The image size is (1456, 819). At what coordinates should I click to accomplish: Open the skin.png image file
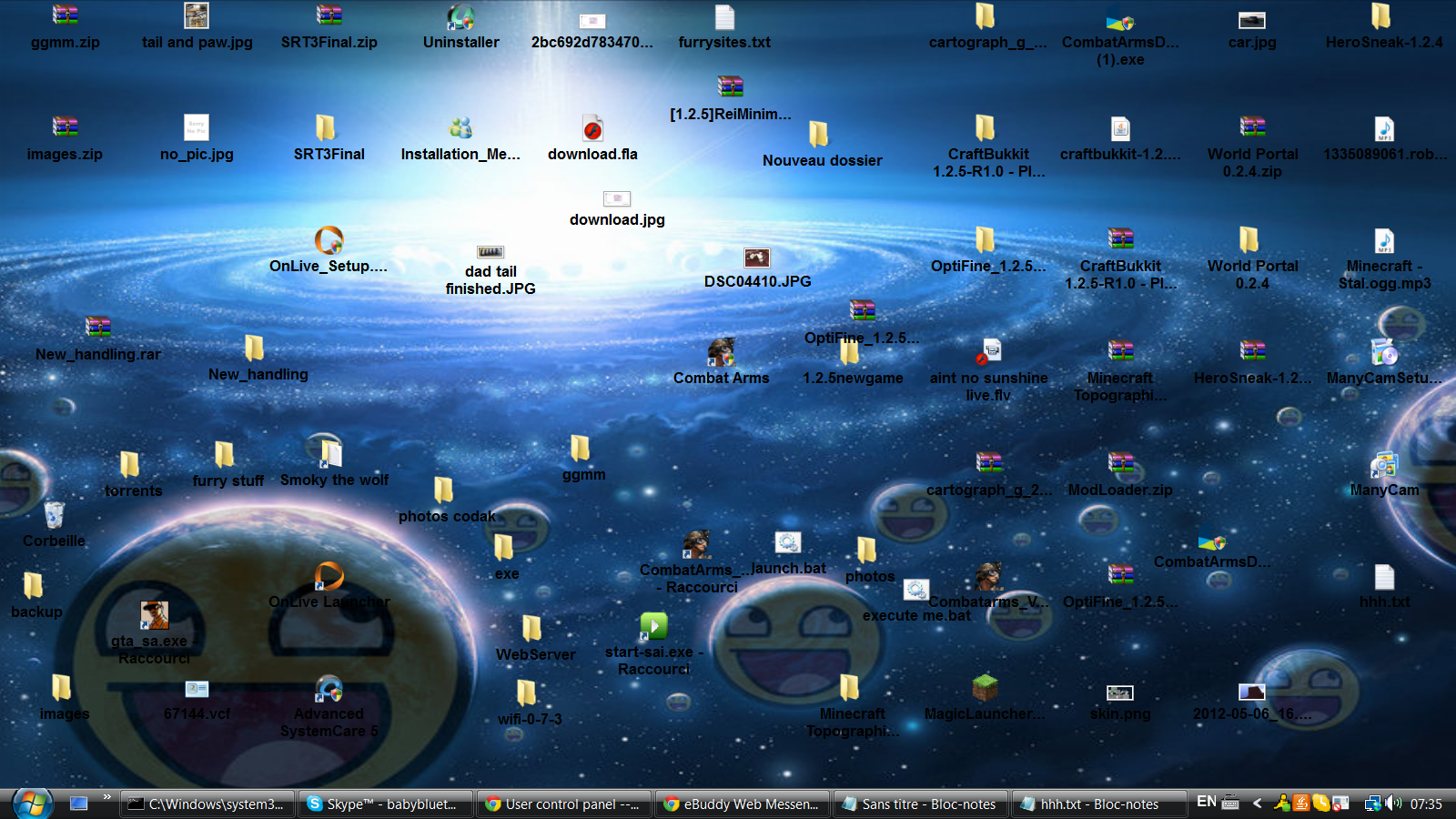[1120, 693]
